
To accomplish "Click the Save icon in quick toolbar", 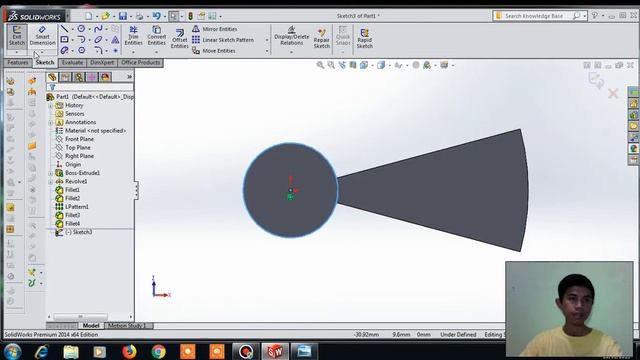I will click(122, 16).
